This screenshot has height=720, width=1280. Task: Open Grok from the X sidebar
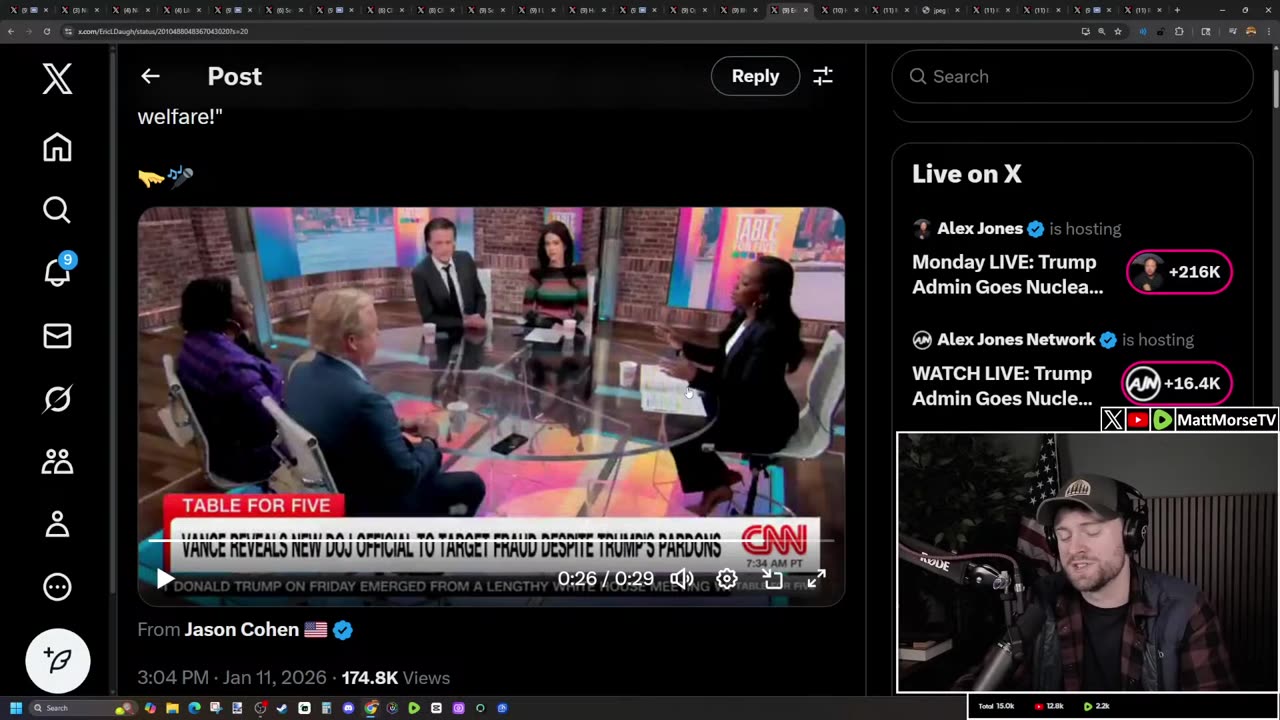coord(57,399)
